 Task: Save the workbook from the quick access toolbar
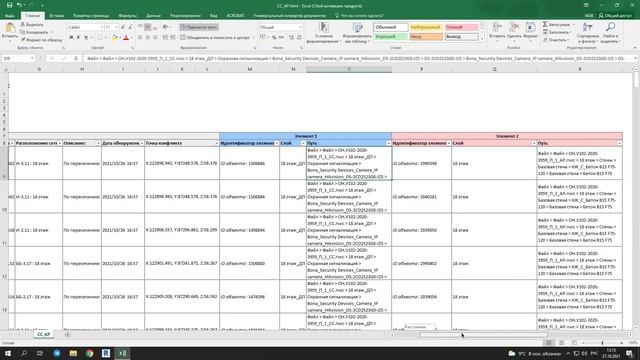coord(9,5)
